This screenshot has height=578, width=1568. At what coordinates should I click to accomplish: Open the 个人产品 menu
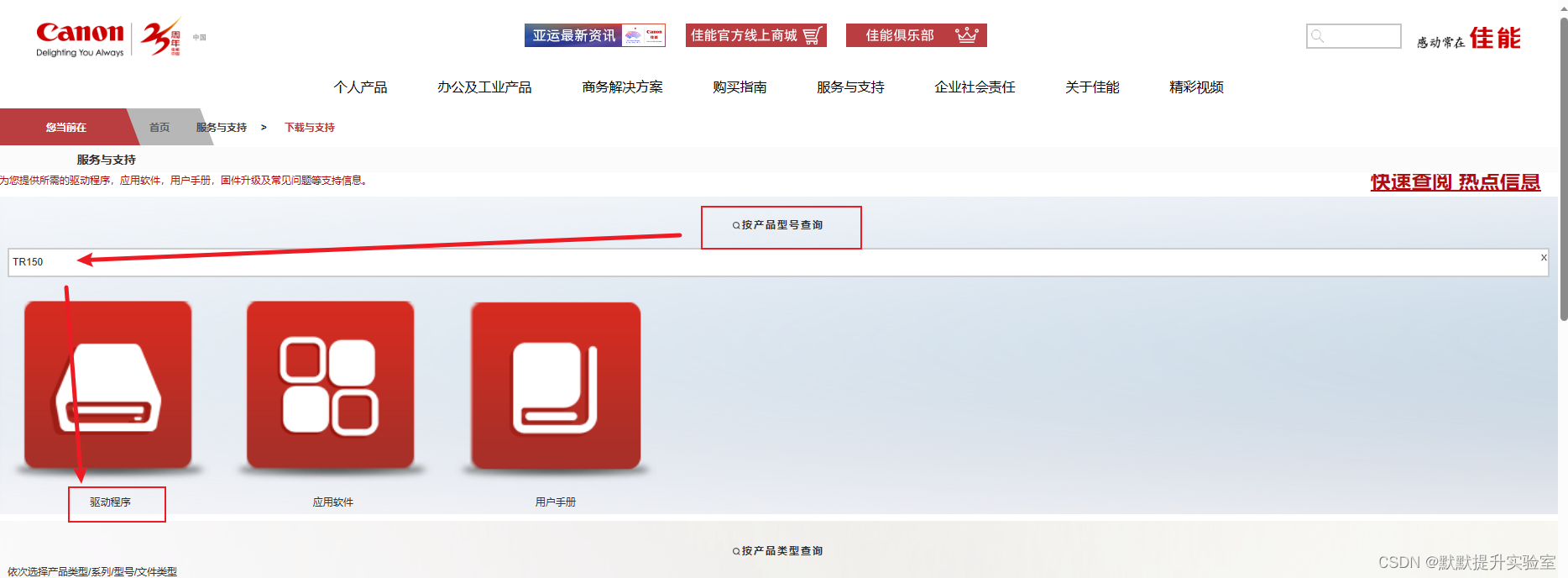pyautogui.click(x=360, y=87)
